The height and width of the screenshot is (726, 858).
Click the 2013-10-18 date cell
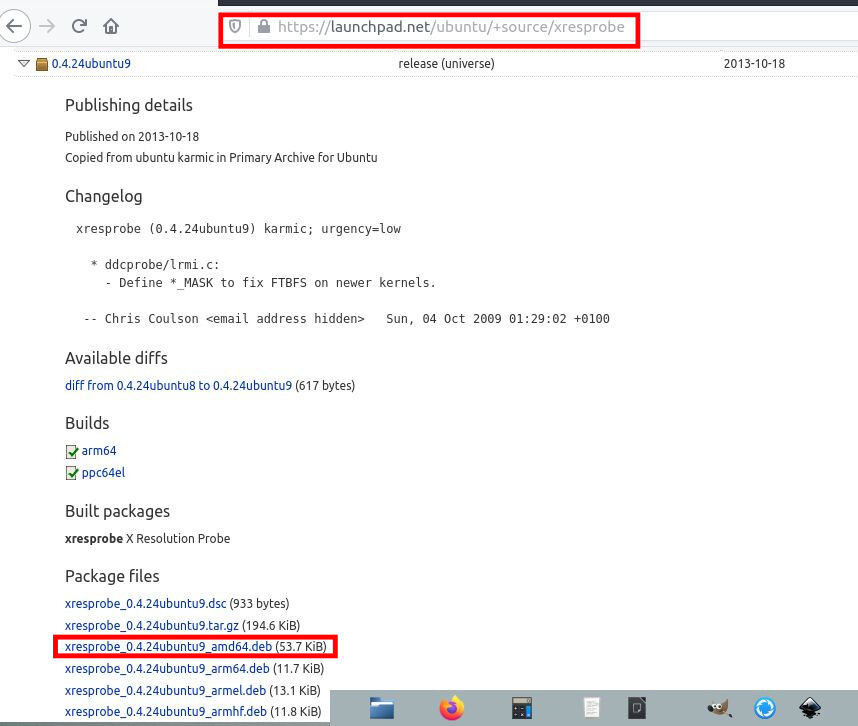754,63
